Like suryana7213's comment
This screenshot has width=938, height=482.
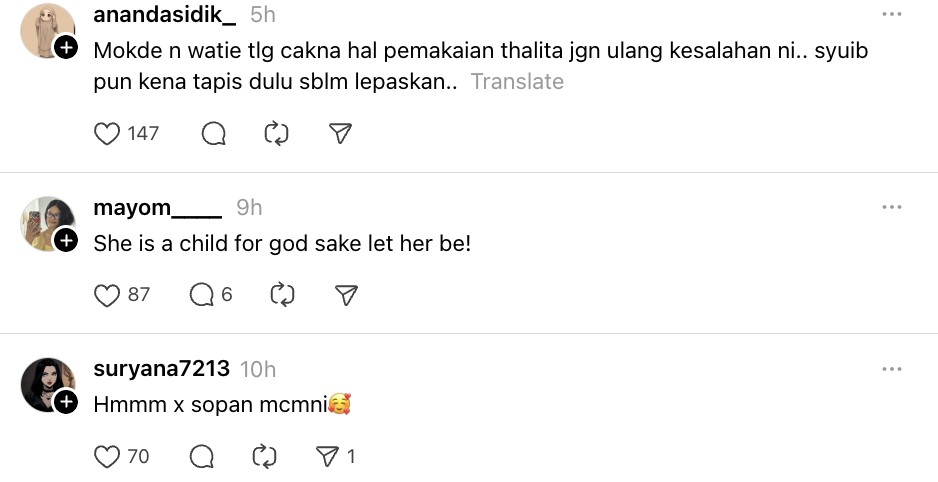pos(107,457)
